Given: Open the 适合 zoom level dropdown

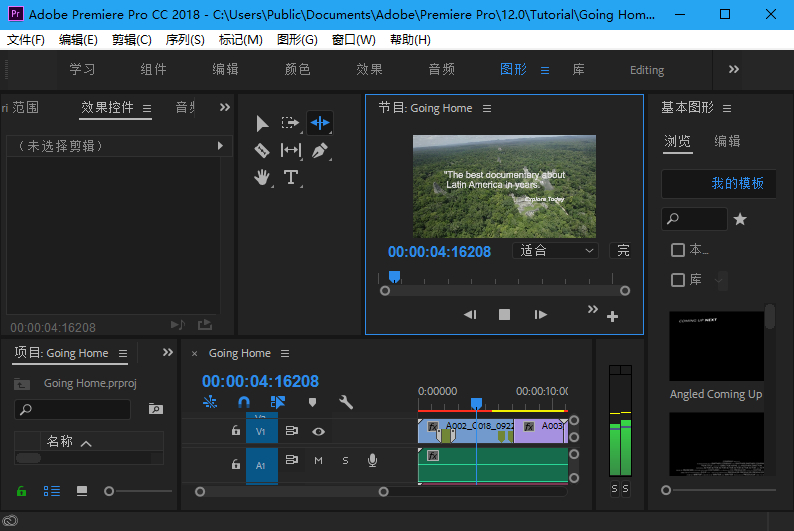Looking at the screenshot, I should click(x=556, y=251).
